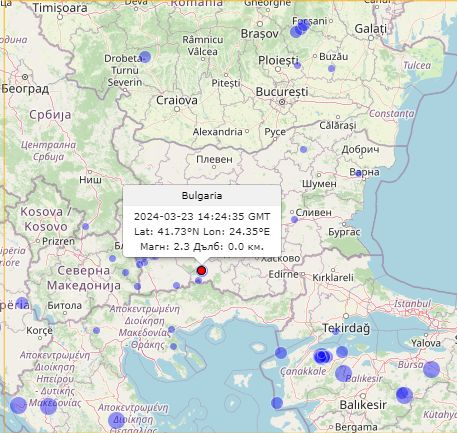
Task: Select the Битола city label
Action: click(64, 305)
